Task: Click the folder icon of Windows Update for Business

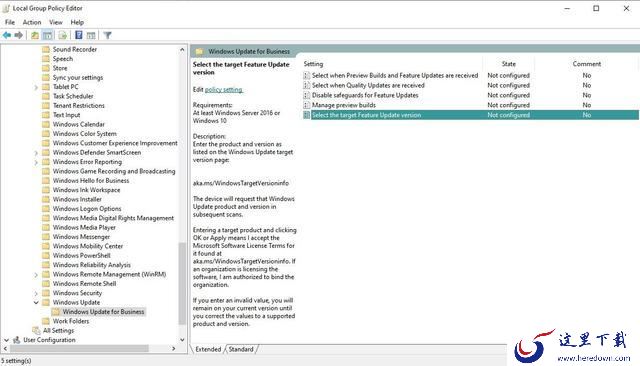Action: (x=56, y=312)
